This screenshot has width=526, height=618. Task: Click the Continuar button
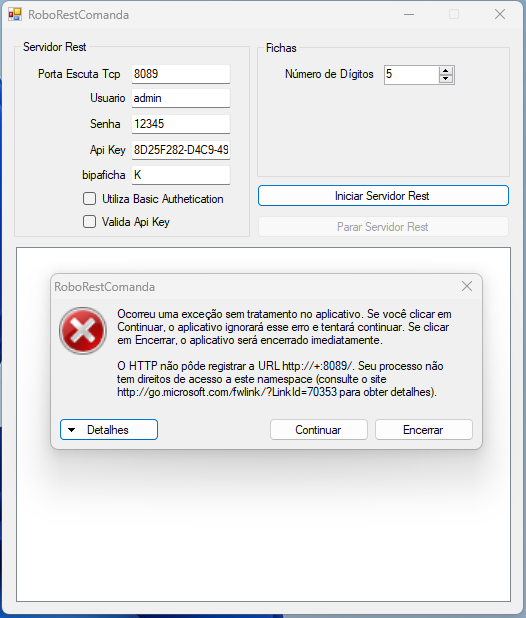(319, 430)
